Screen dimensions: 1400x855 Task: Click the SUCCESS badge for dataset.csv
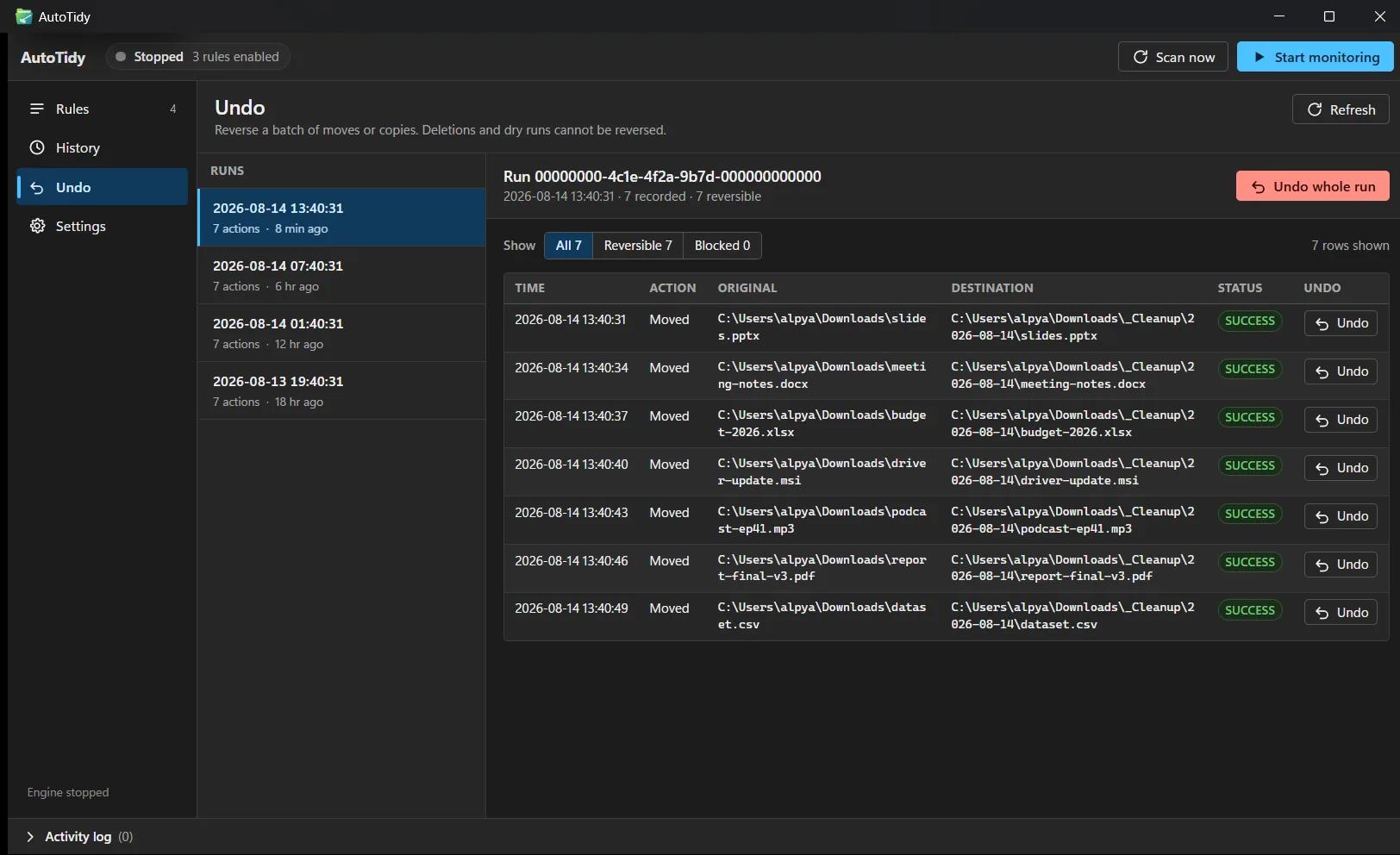pos(1249,610)
